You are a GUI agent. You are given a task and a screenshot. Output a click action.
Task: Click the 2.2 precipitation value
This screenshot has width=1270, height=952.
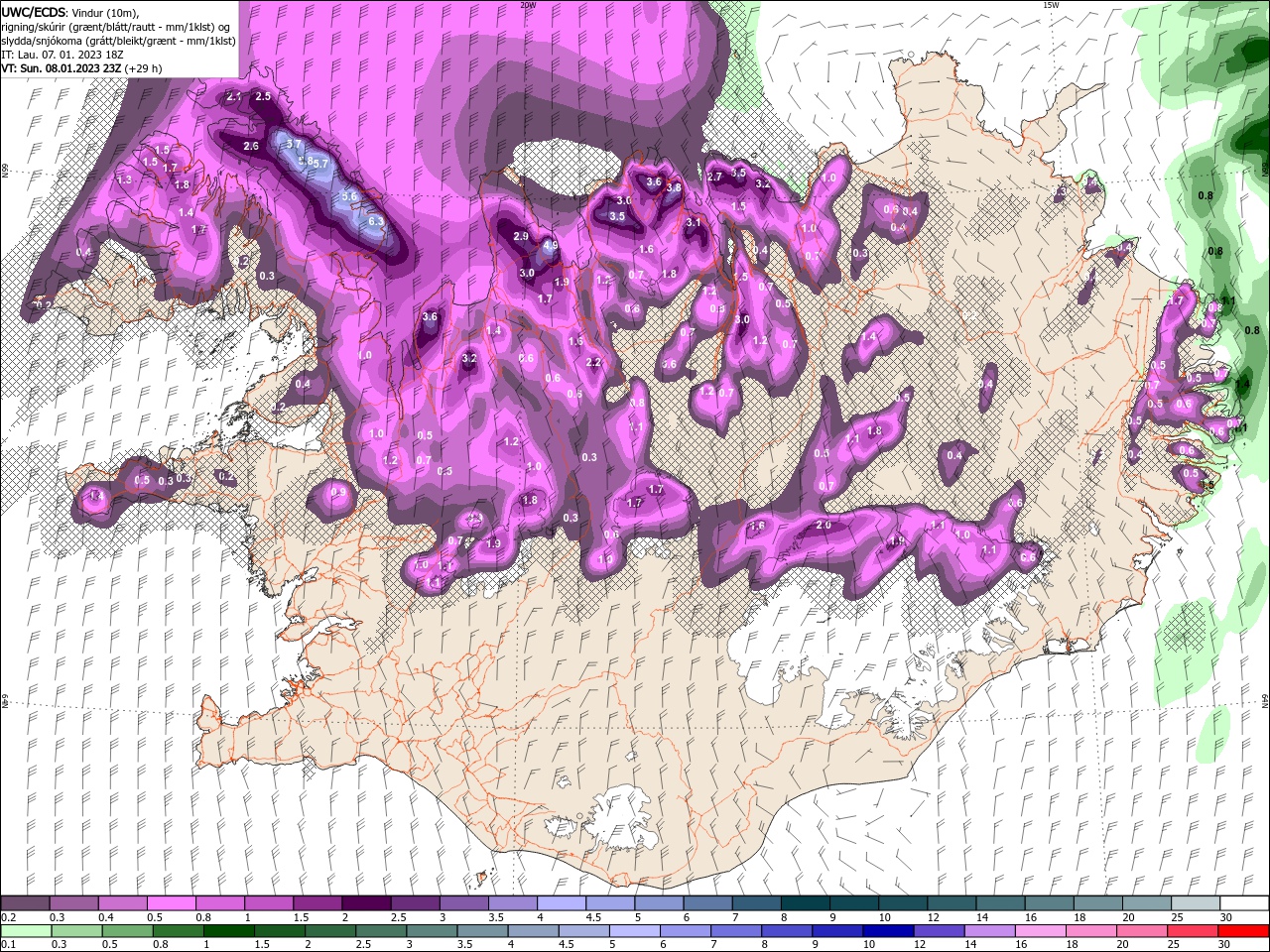click(594, 363)
